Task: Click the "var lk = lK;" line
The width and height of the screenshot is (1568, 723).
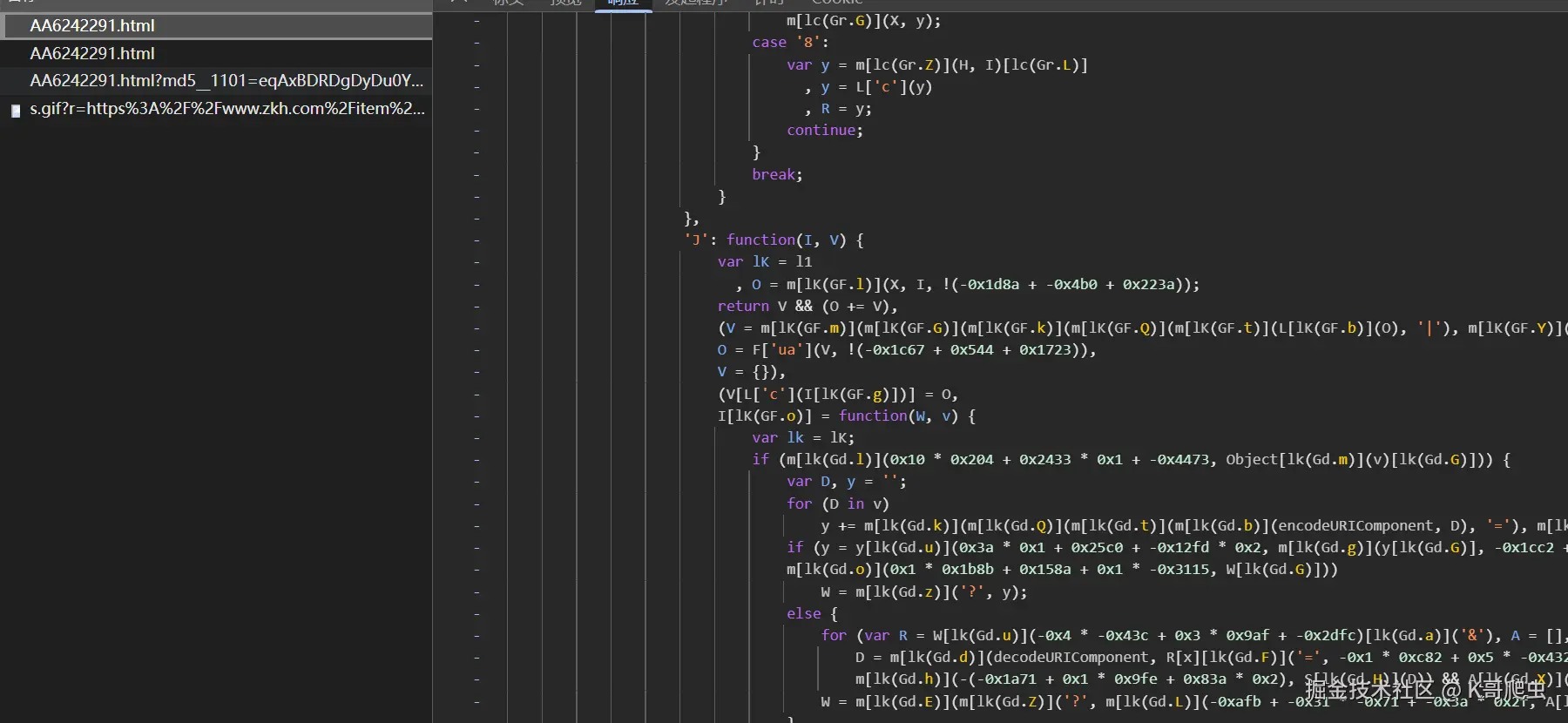Action: (x=803, y=438)
